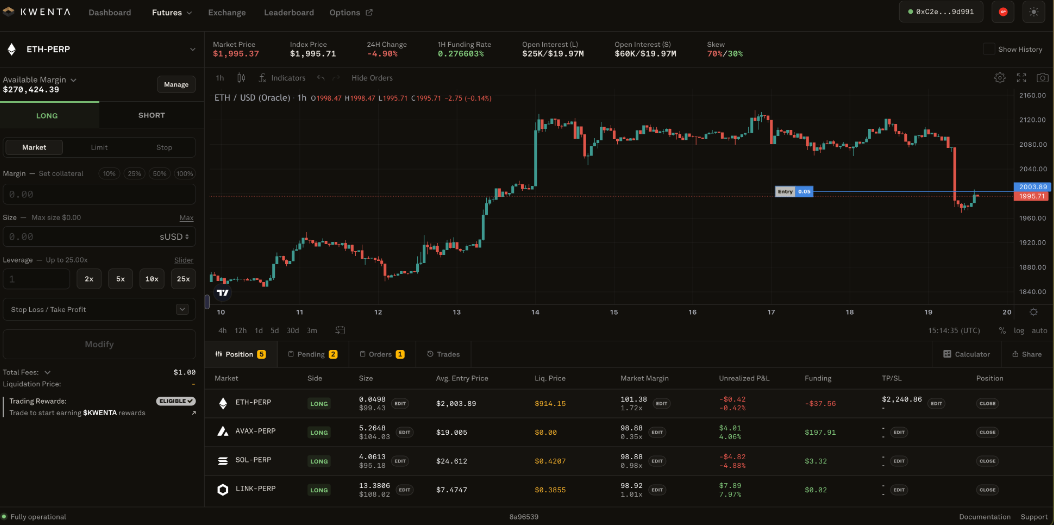Viewport: 1054px width, 525px height.
Task: Open the Futures menu dropdown
Action: point(171,12)
